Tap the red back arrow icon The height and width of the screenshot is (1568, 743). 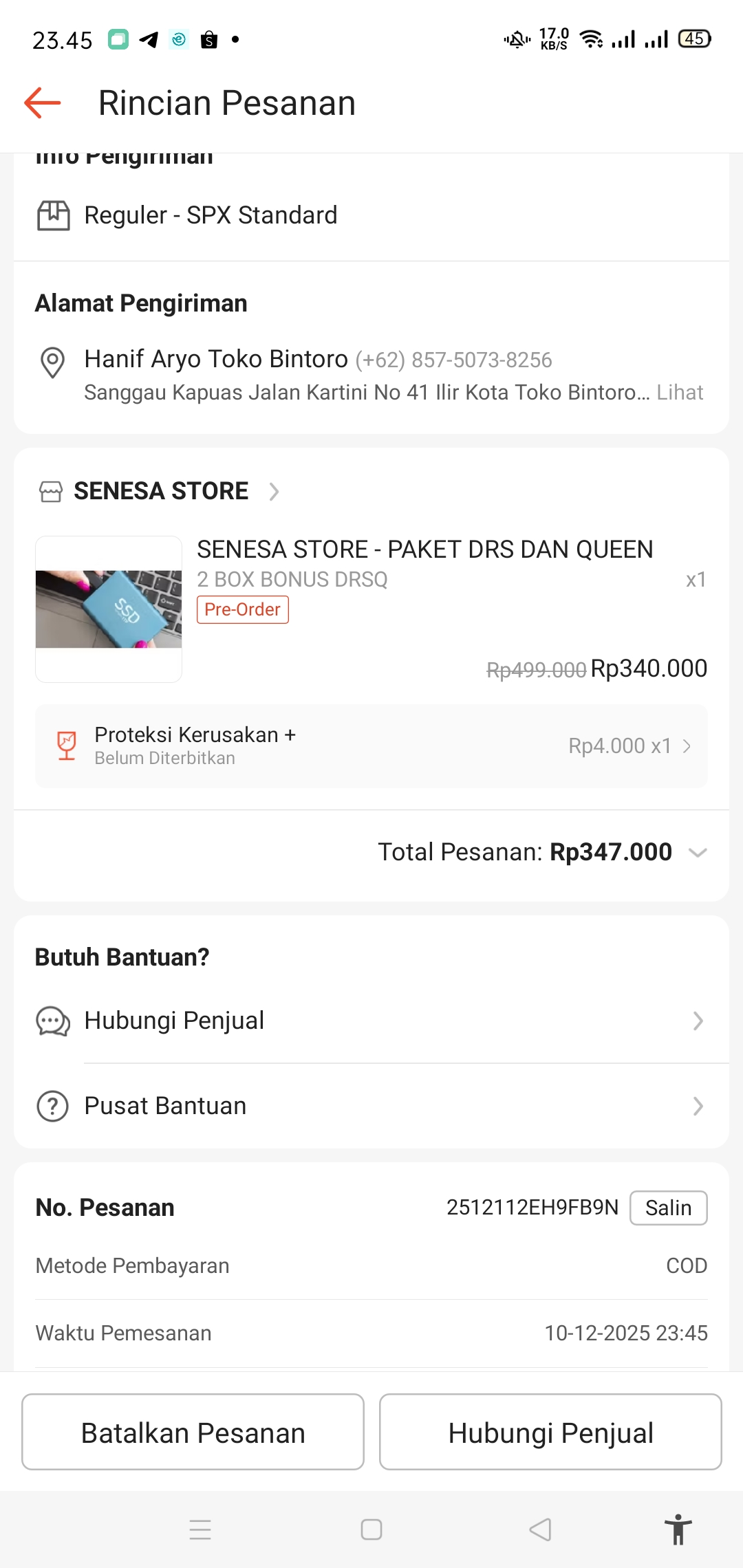click(43, 103)
